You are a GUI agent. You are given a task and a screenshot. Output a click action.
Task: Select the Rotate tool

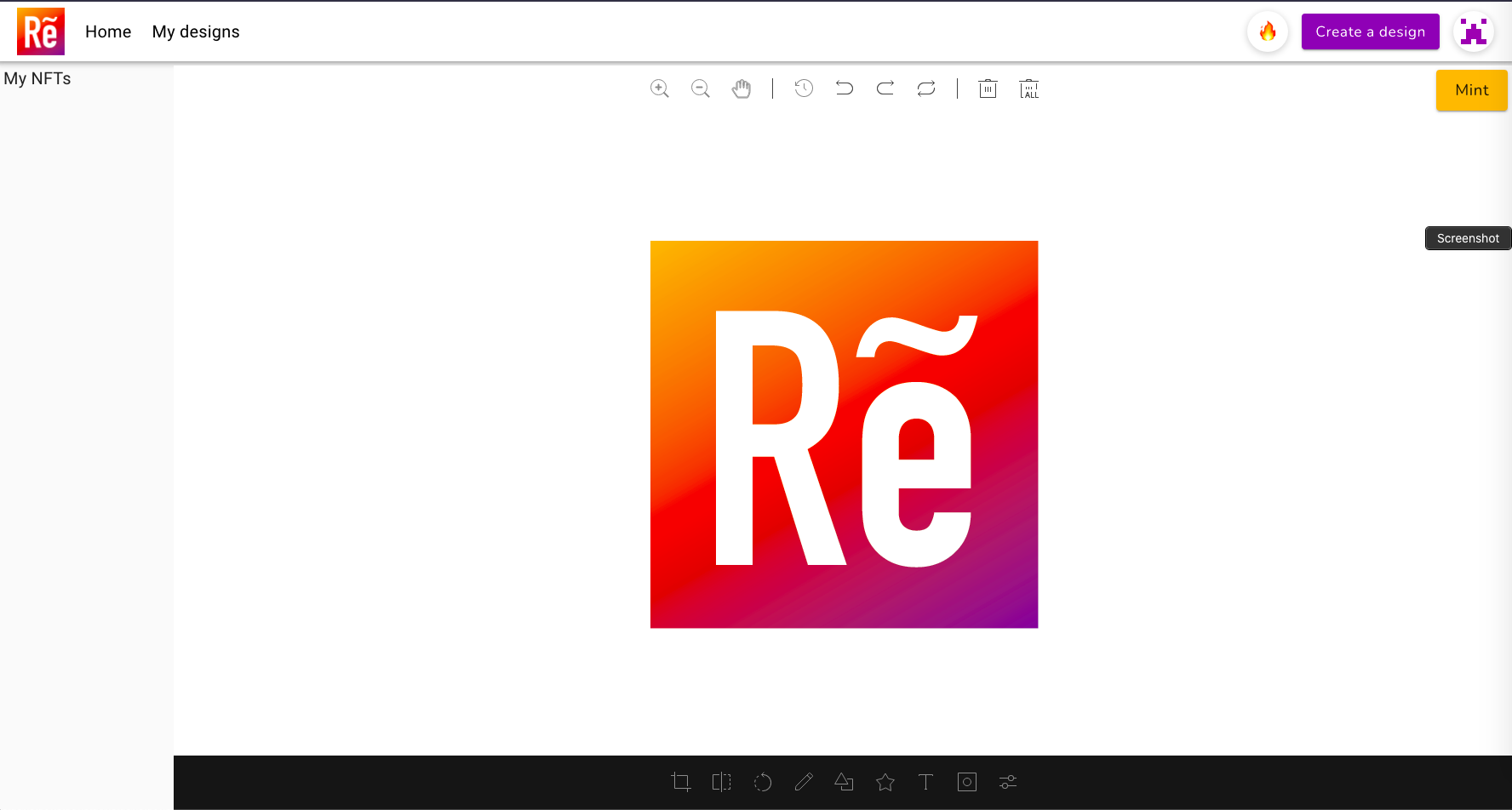coord(763,782)
